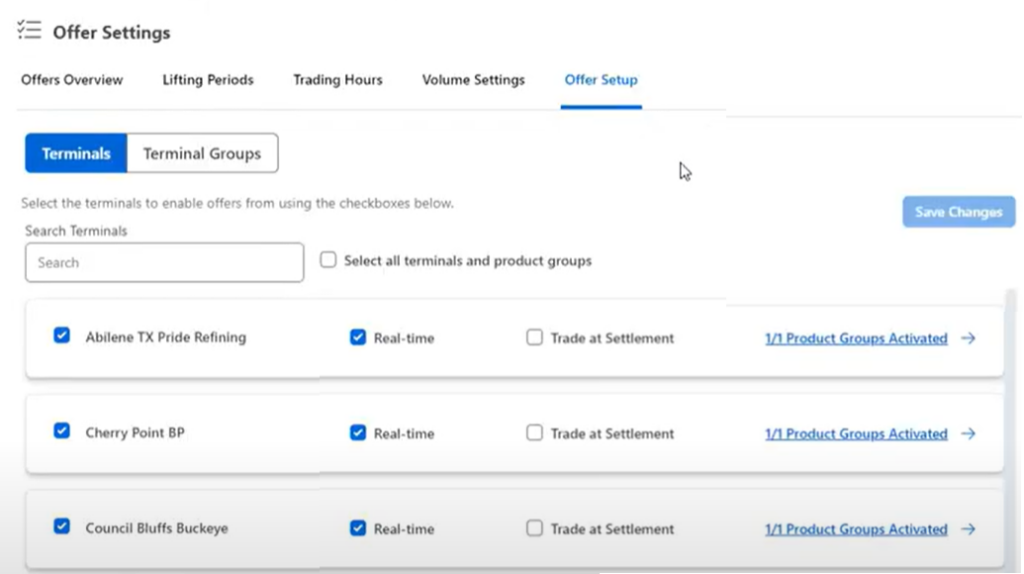Click arrow icon next to Cherry Point BP
Screen dimensions: 1024x574
[x=968, y=434]
